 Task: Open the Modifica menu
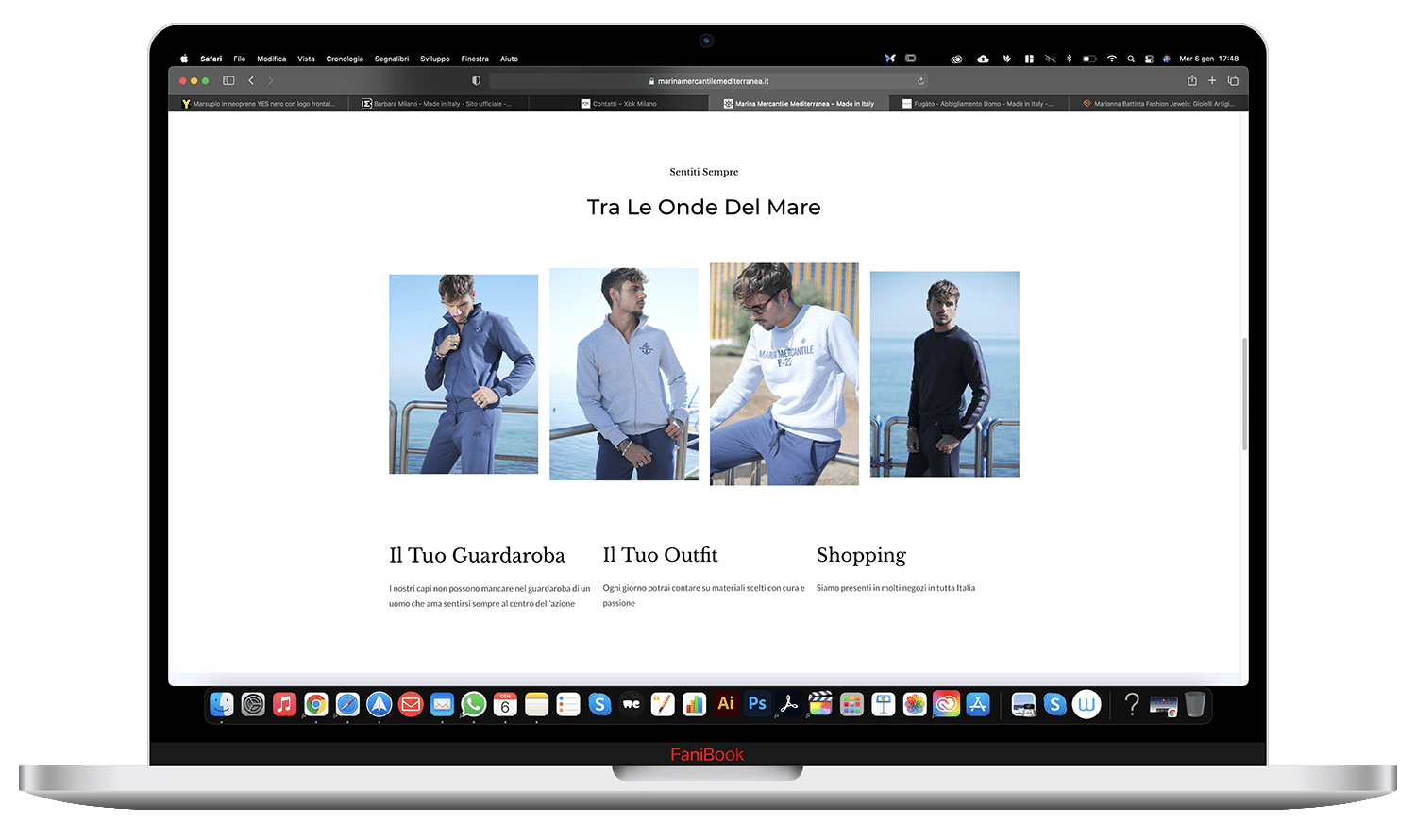click(272, 59)
